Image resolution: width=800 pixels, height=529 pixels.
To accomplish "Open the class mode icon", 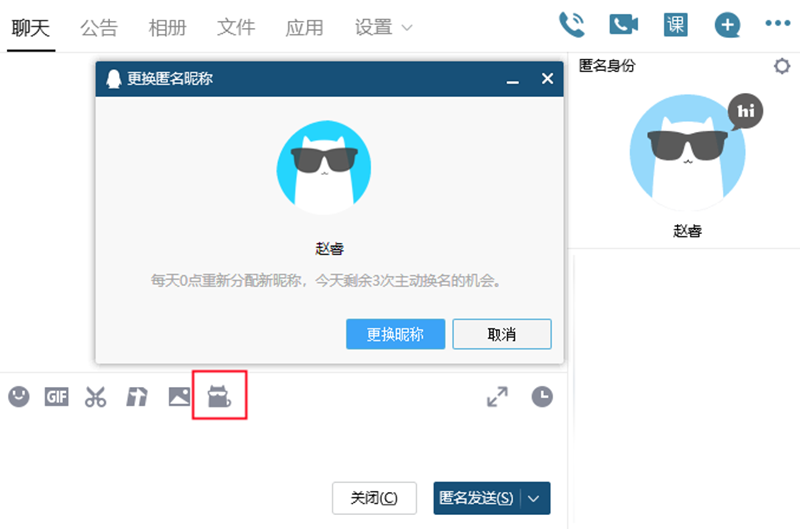I will [x=676, y=25].
